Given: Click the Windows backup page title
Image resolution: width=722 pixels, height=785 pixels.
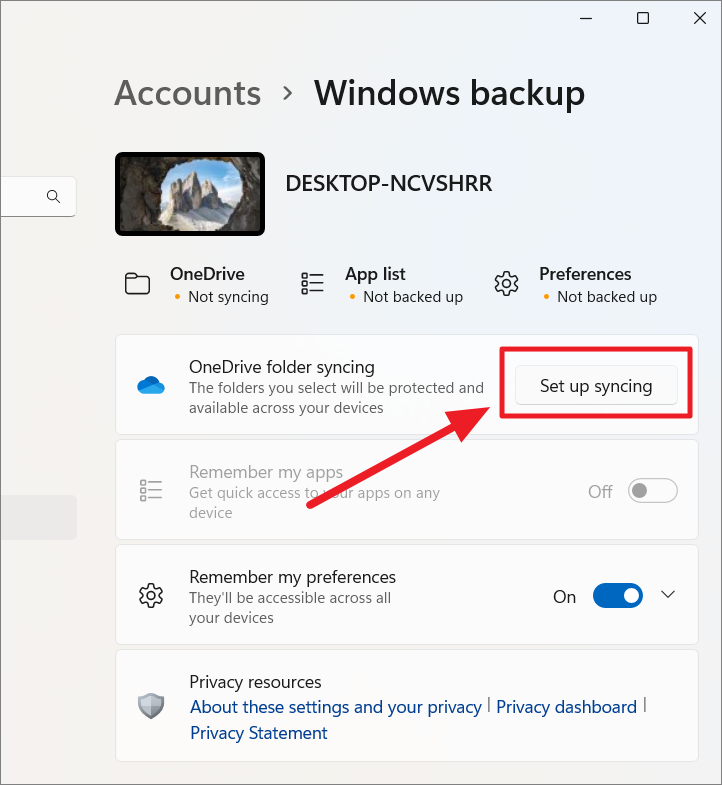Looking at the screenshot, I should [449, 93].
